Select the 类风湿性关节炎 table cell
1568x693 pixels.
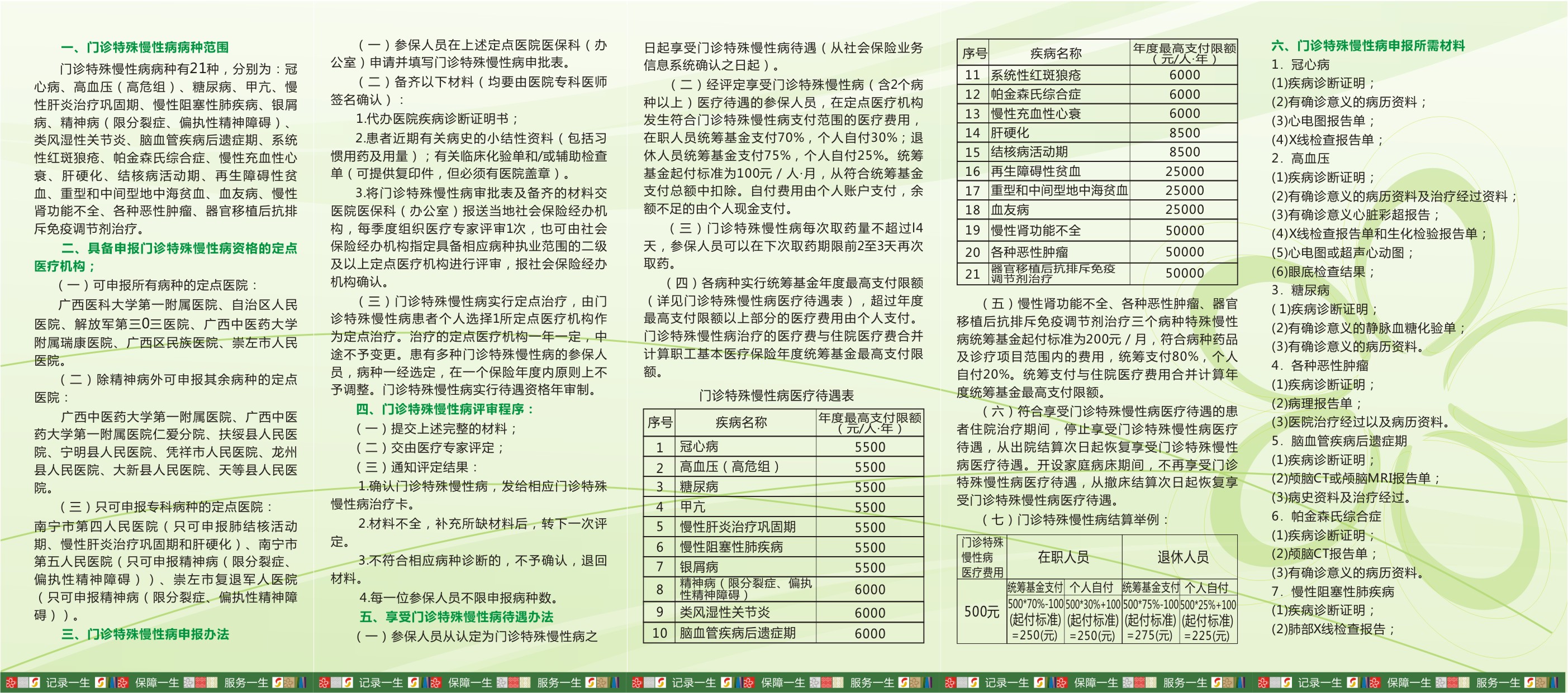click(x=724, y=612)
